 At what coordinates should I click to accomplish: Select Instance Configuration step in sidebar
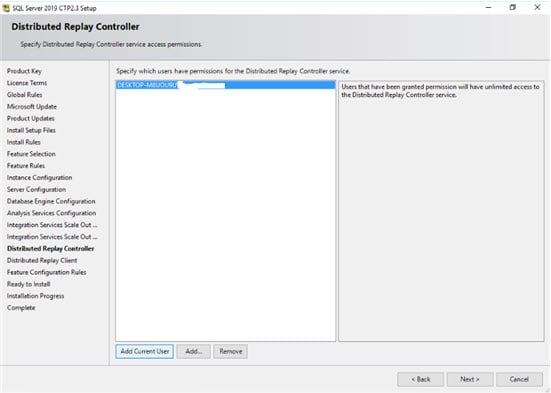coord(39,178)
